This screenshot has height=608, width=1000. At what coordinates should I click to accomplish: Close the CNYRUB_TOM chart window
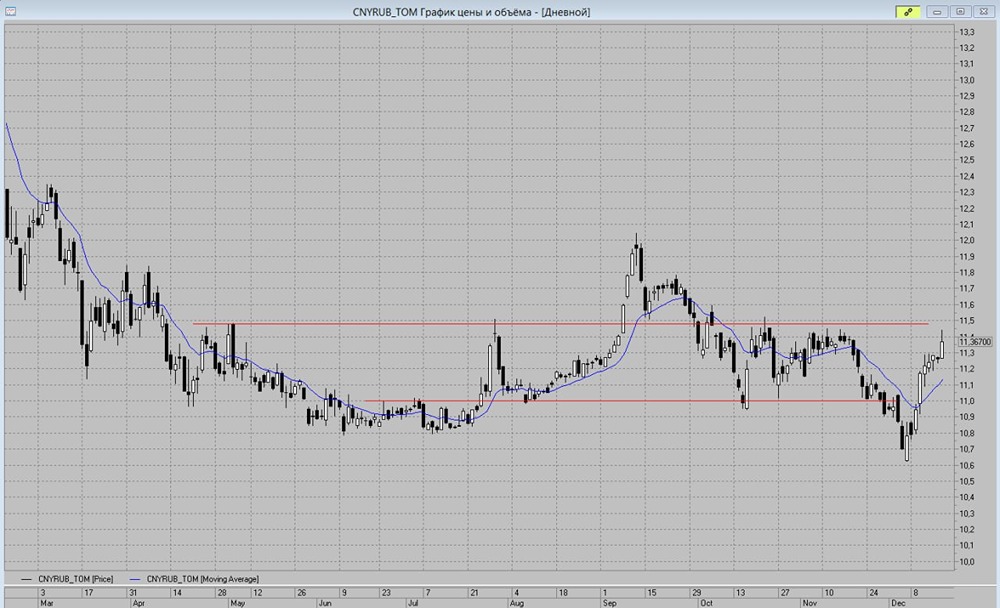(x=983, y=11)
